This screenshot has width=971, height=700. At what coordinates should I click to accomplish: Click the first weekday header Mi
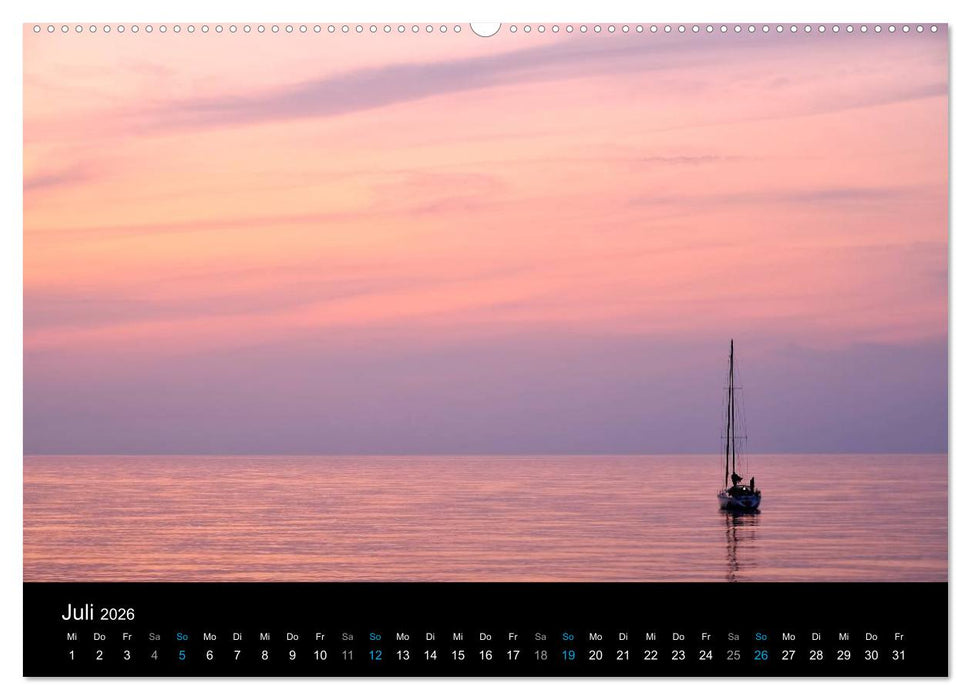(71, 635)
